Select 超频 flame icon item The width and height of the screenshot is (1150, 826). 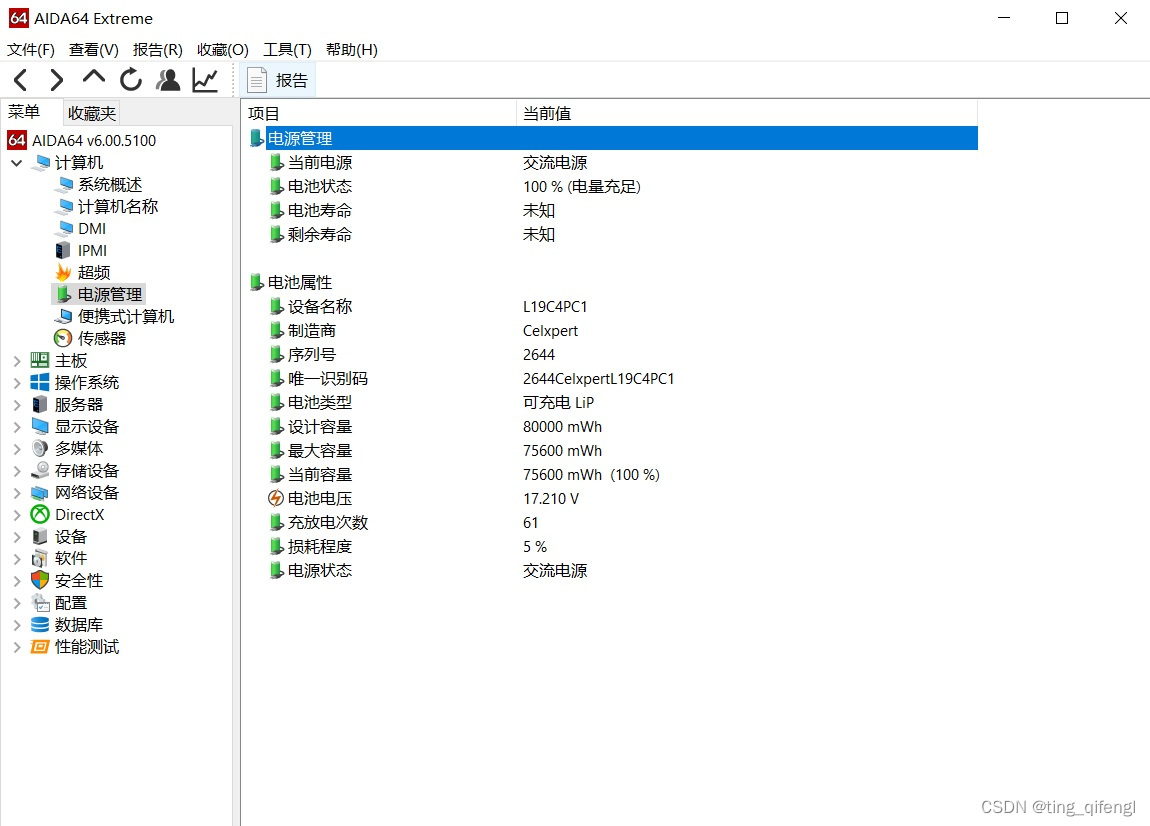63,272
